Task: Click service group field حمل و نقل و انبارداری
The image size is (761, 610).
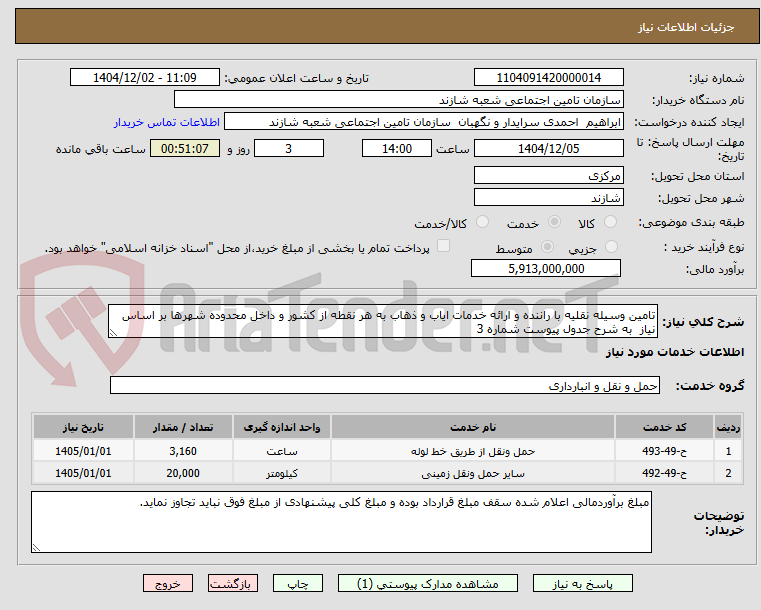Action: [x=384, y=385]
